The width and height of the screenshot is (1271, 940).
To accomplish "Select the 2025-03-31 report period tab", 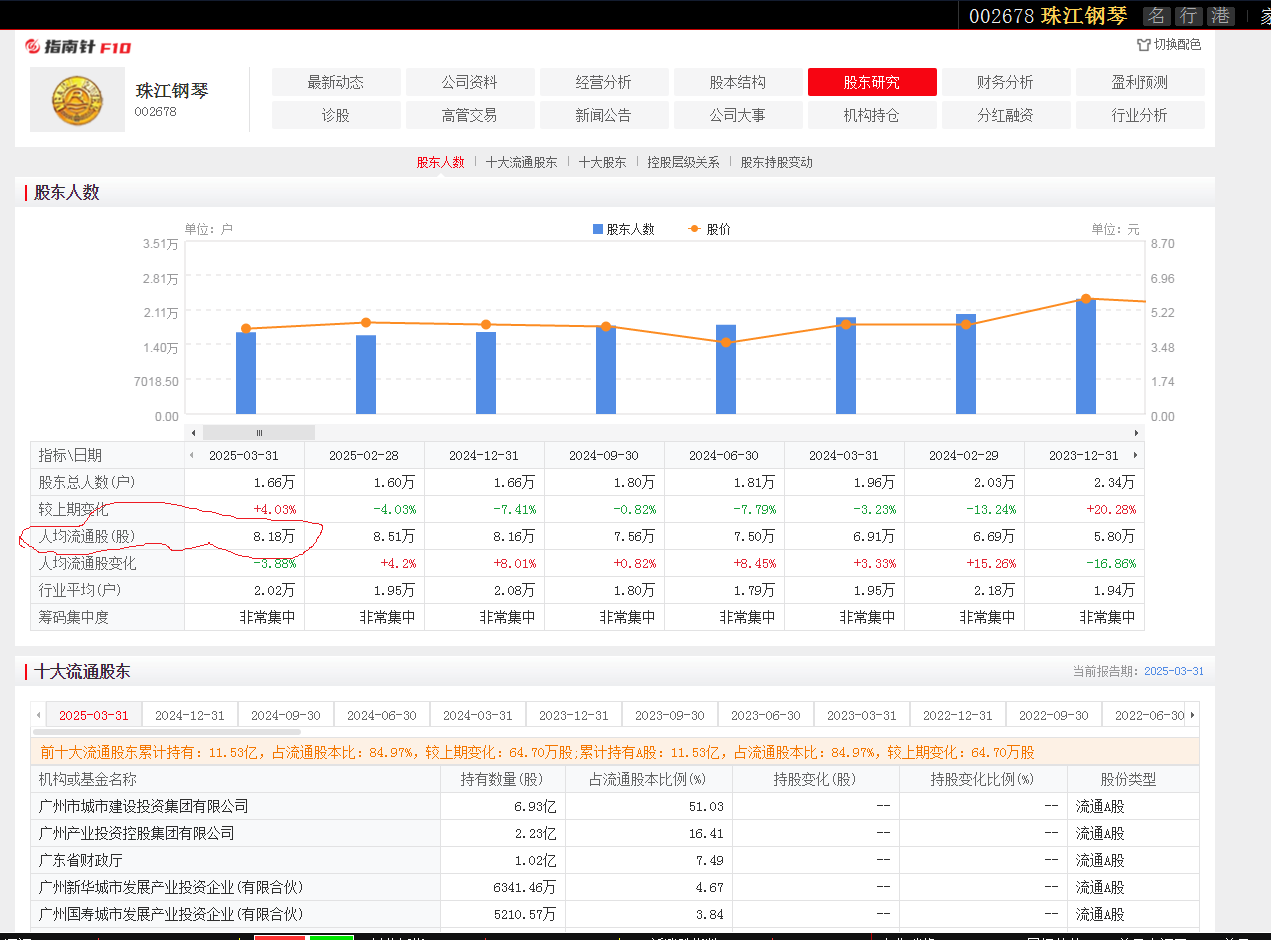I will tap(94, 715).
